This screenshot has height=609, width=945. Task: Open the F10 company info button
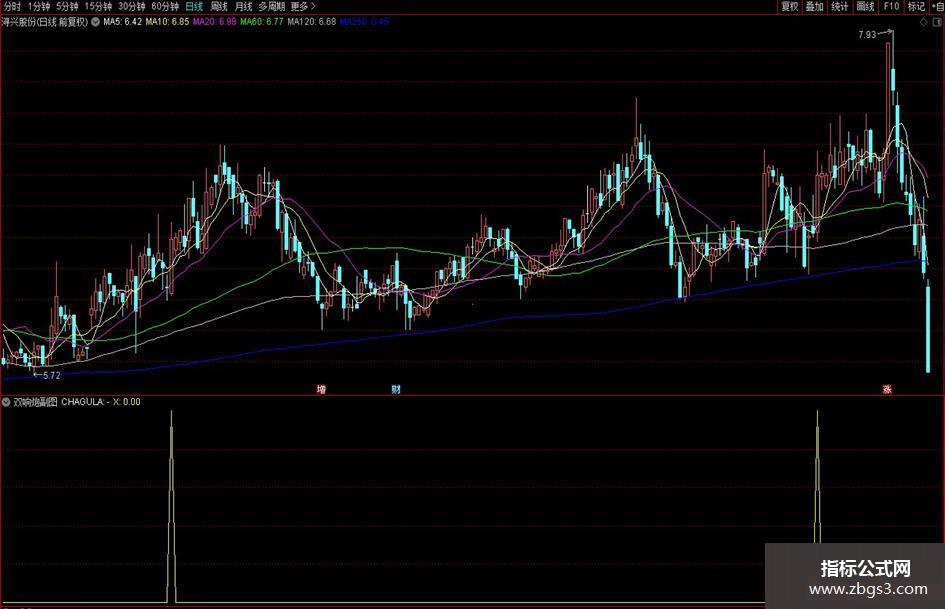(x=891, y=7)
